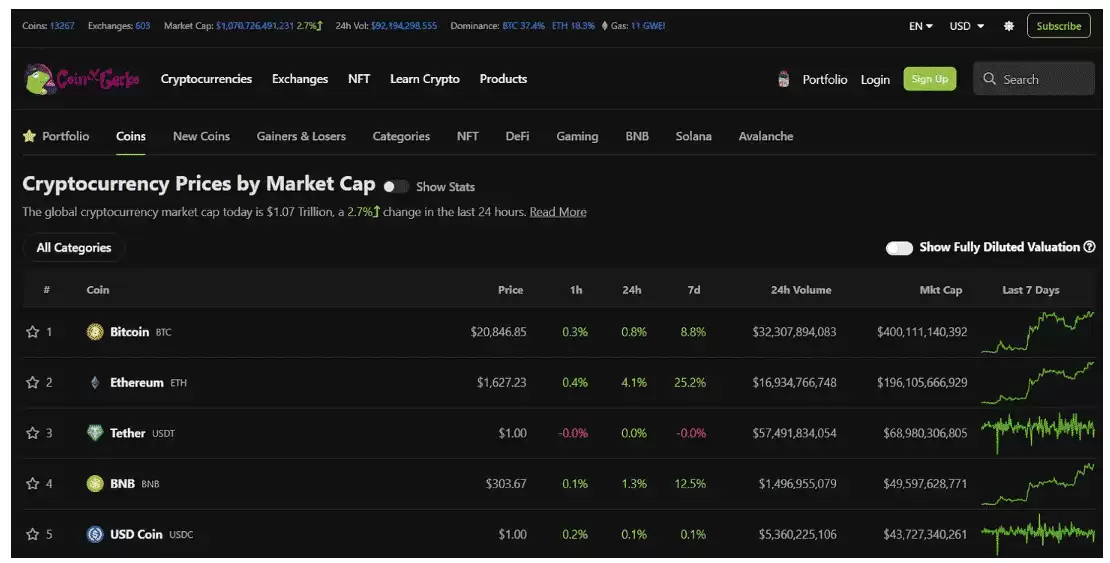Image resolution: width=1110 pixels, height=563 pixels.
Task: Open the USD currency dropdown
Action: (x=966, y=26)
